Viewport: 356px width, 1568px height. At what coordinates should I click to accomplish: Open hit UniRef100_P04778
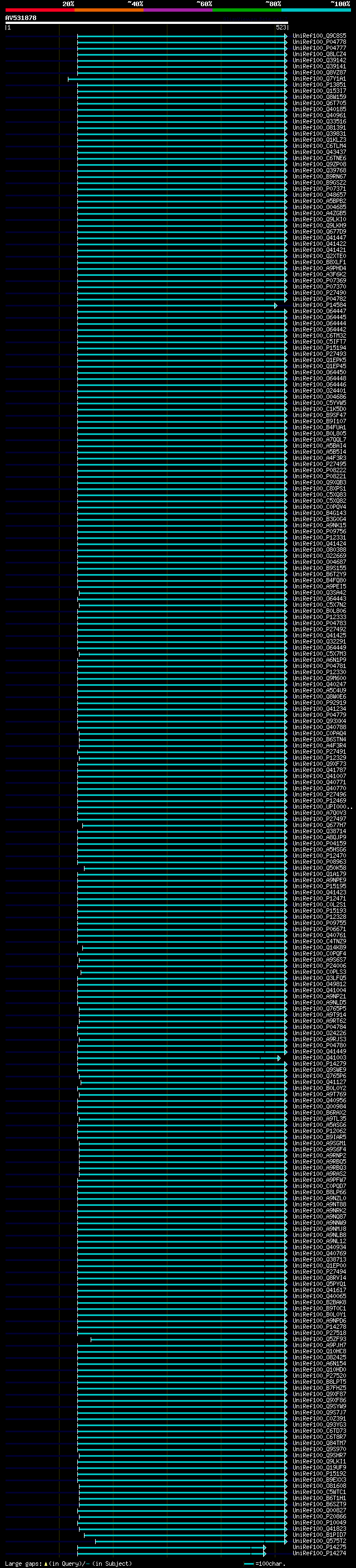[319, 42]
